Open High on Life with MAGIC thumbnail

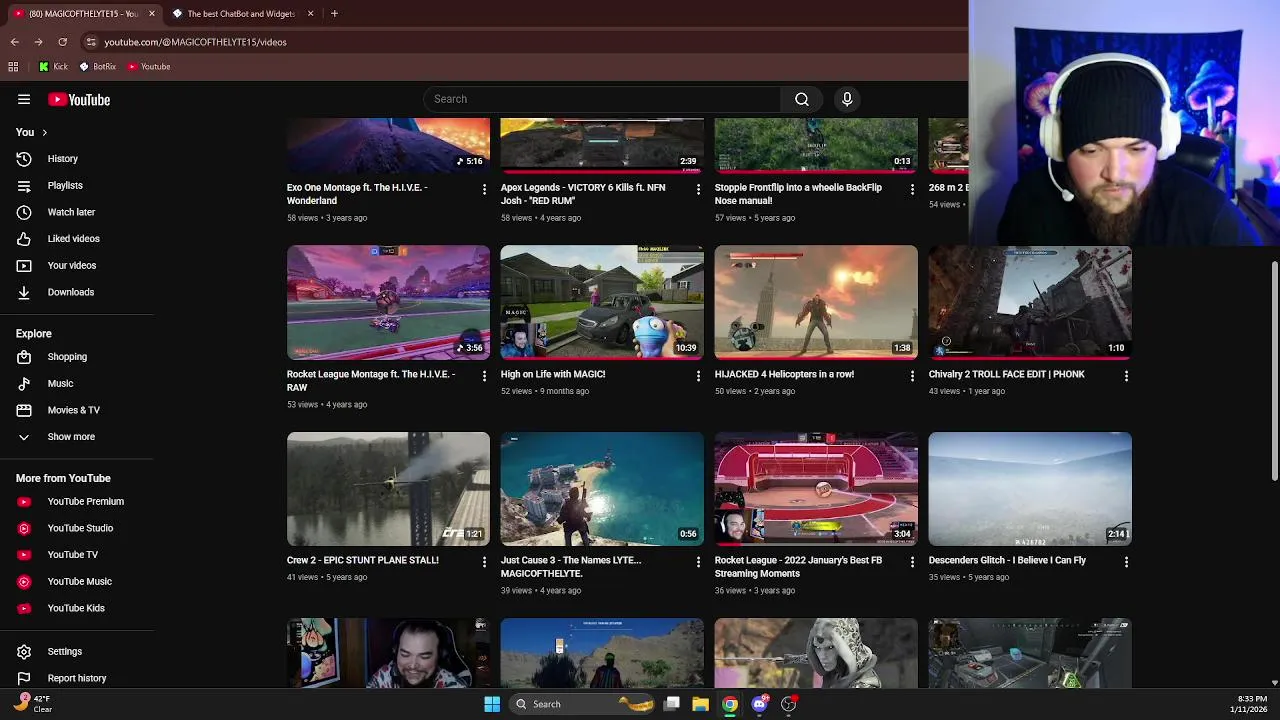(x=602, y=302)
